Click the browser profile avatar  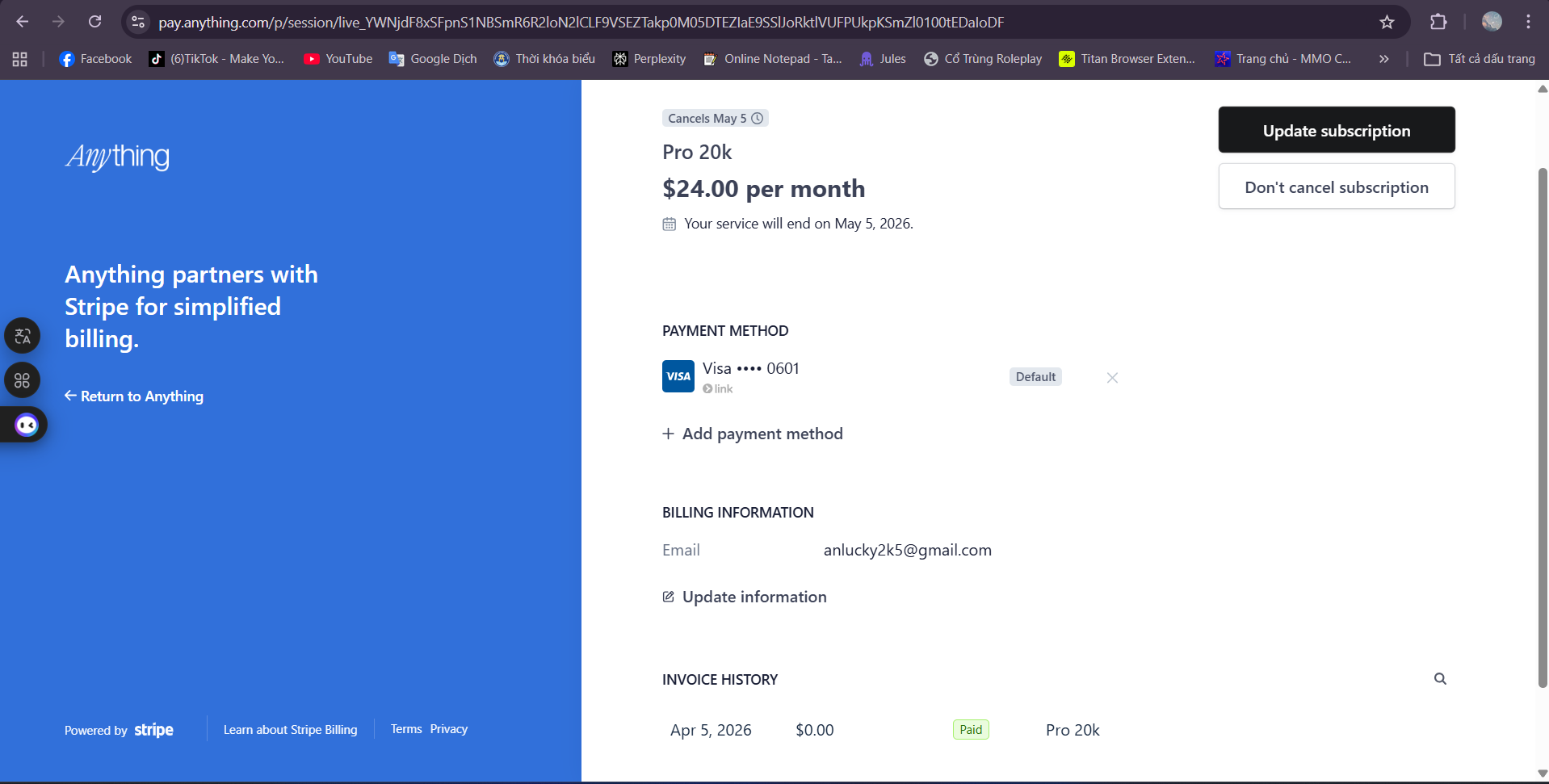click(x=1492, y=22)
